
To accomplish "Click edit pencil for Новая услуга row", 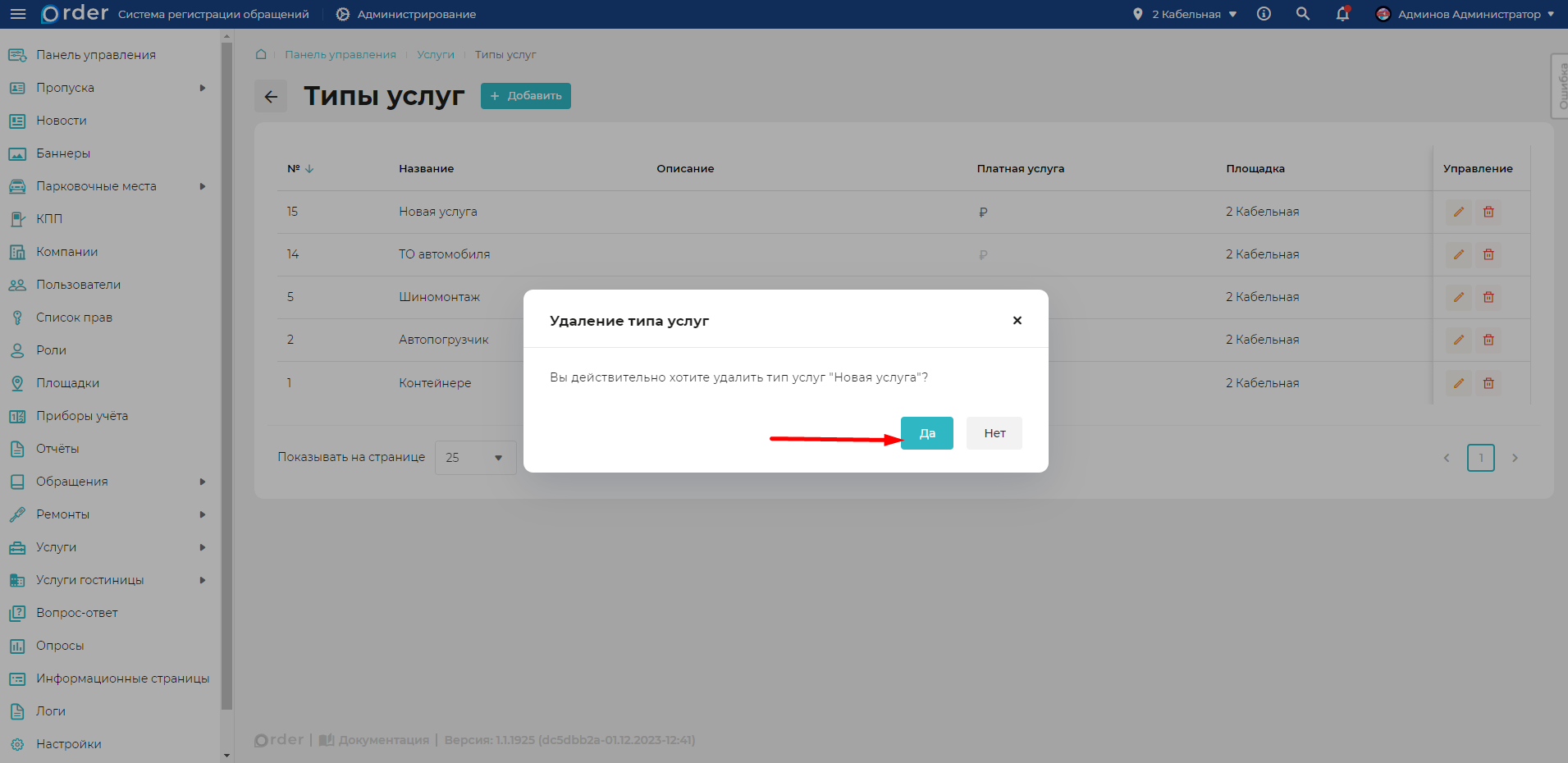I will click(x=1458, y=212).
